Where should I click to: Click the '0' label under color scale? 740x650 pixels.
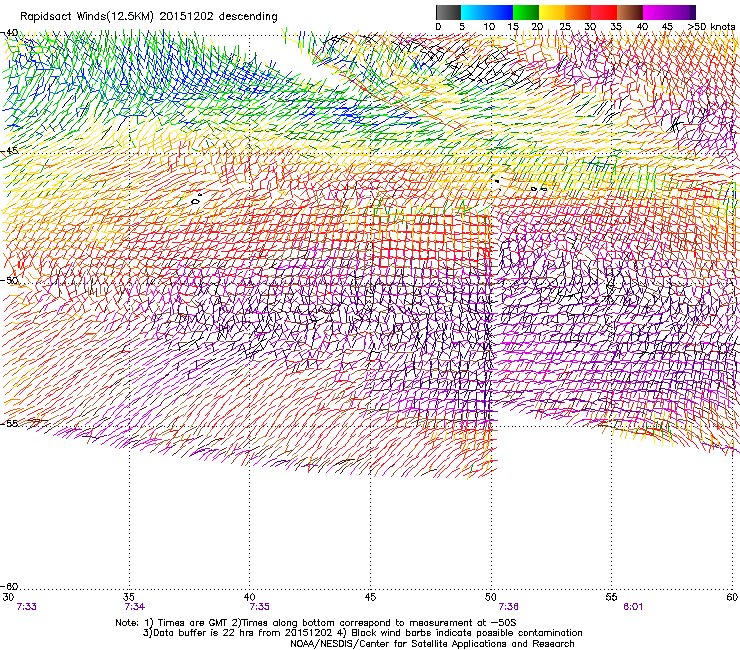[x=438, y=27]
